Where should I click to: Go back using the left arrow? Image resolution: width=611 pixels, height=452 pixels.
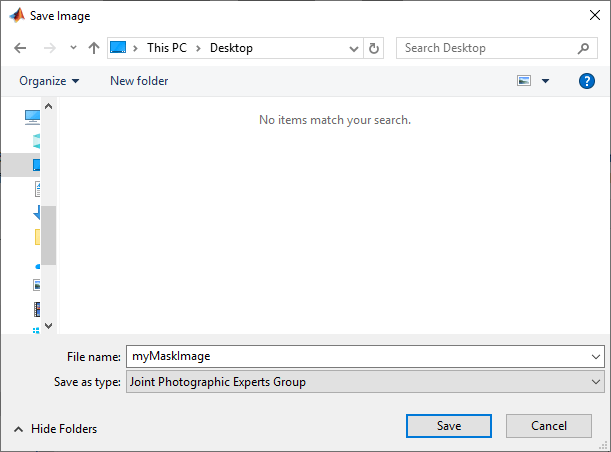pos(20,48)
